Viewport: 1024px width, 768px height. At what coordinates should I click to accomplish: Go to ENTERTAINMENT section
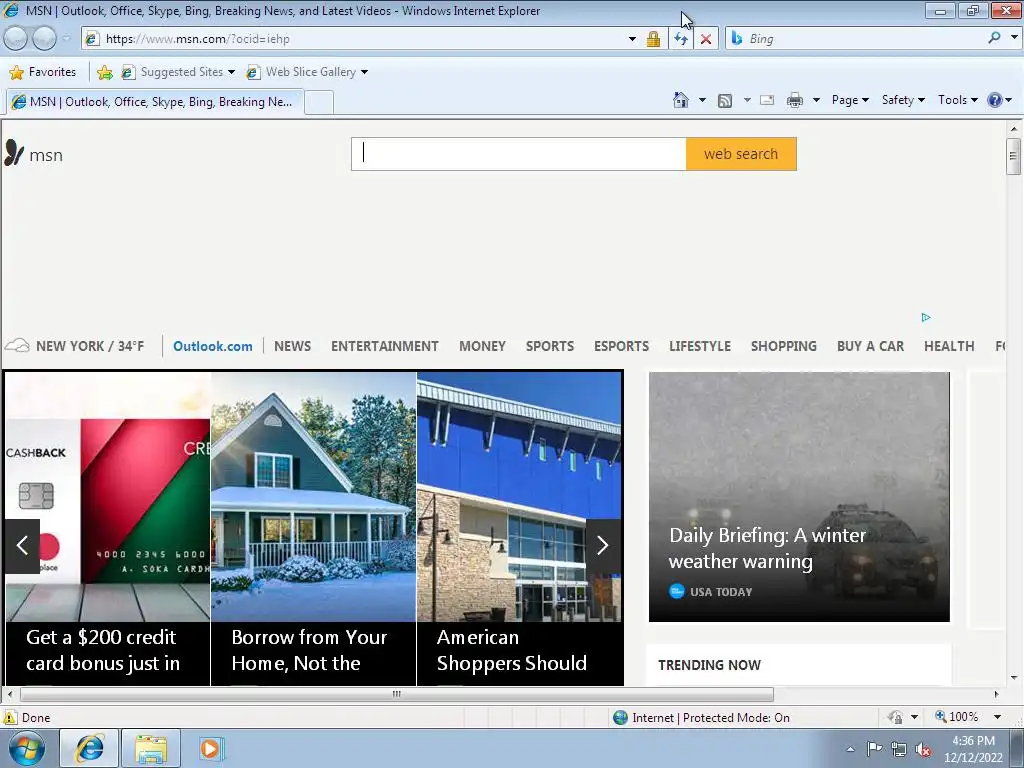[x=385, y=346]
